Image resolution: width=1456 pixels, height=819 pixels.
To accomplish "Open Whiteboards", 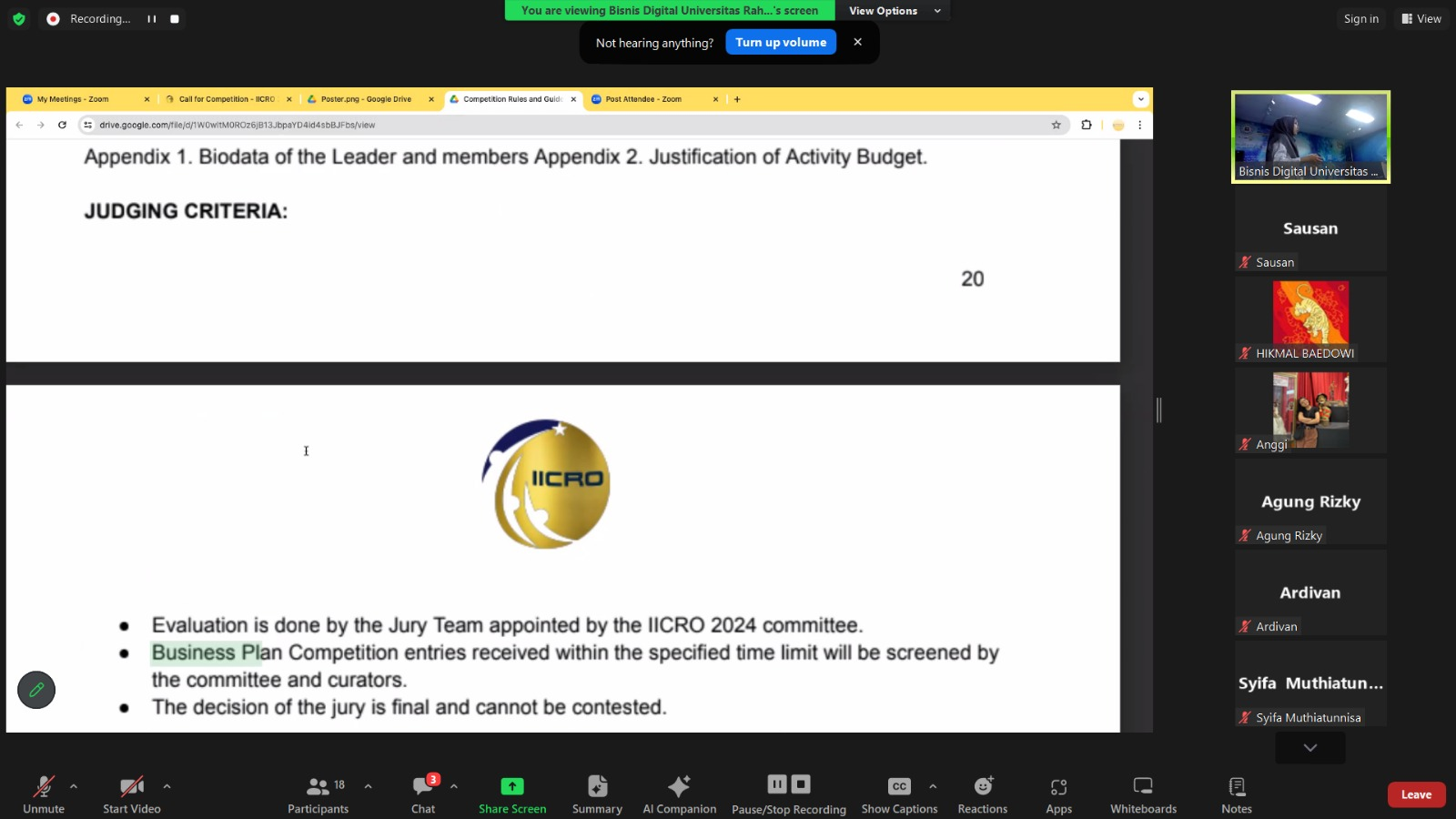I will pyautogui.click(x=1144, y=794).
